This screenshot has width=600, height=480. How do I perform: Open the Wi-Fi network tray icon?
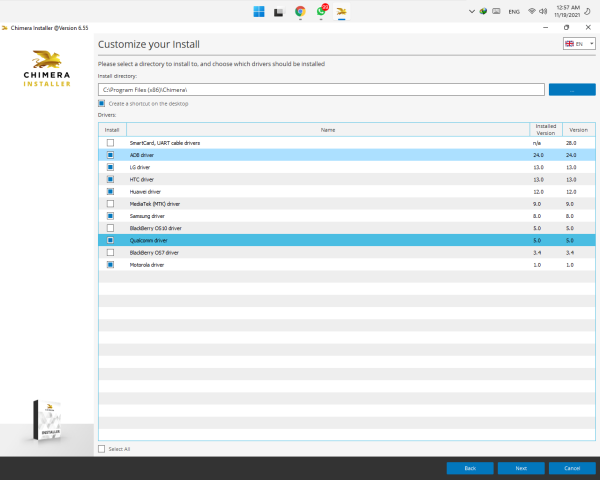pyautogui.click(x=532, y=11)
